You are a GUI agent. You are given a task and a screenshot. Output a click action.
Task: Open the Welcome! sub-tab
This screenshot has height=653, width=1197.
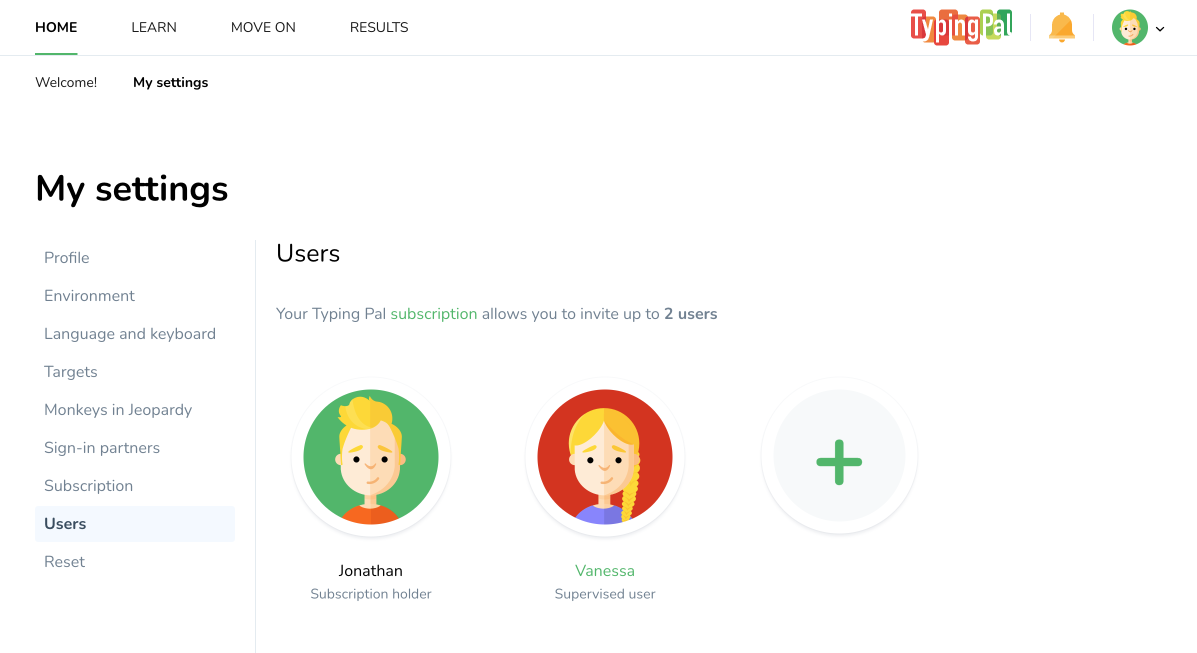click(x=66, y=82)
